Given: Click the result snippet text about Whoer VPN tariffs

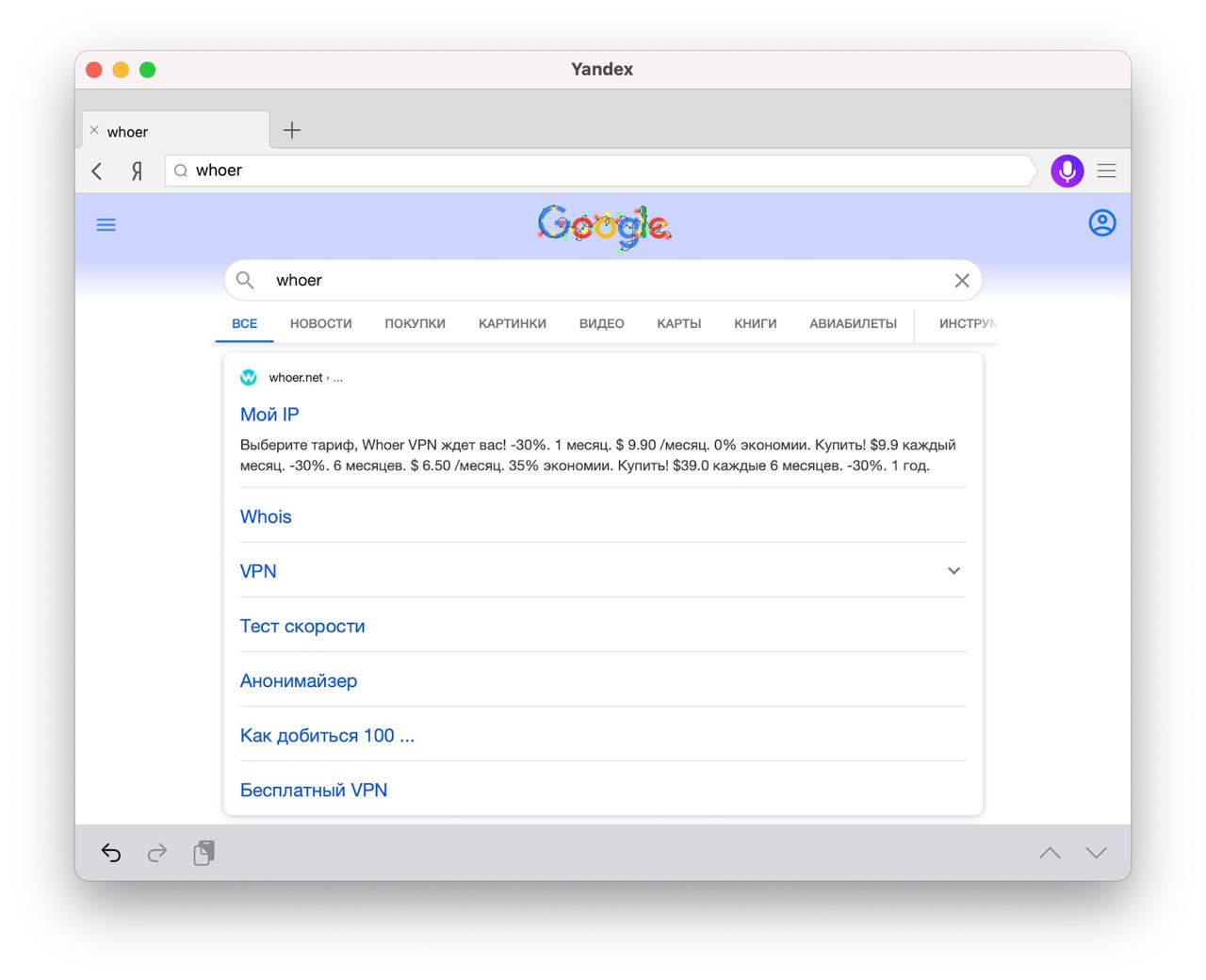Looking at the screenshot, I should point(598,455).
